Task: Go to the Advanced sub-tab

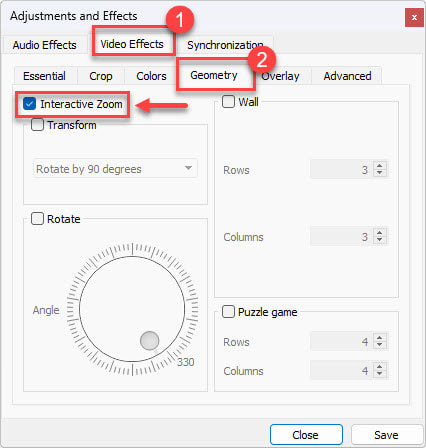Action: (347, 76)
